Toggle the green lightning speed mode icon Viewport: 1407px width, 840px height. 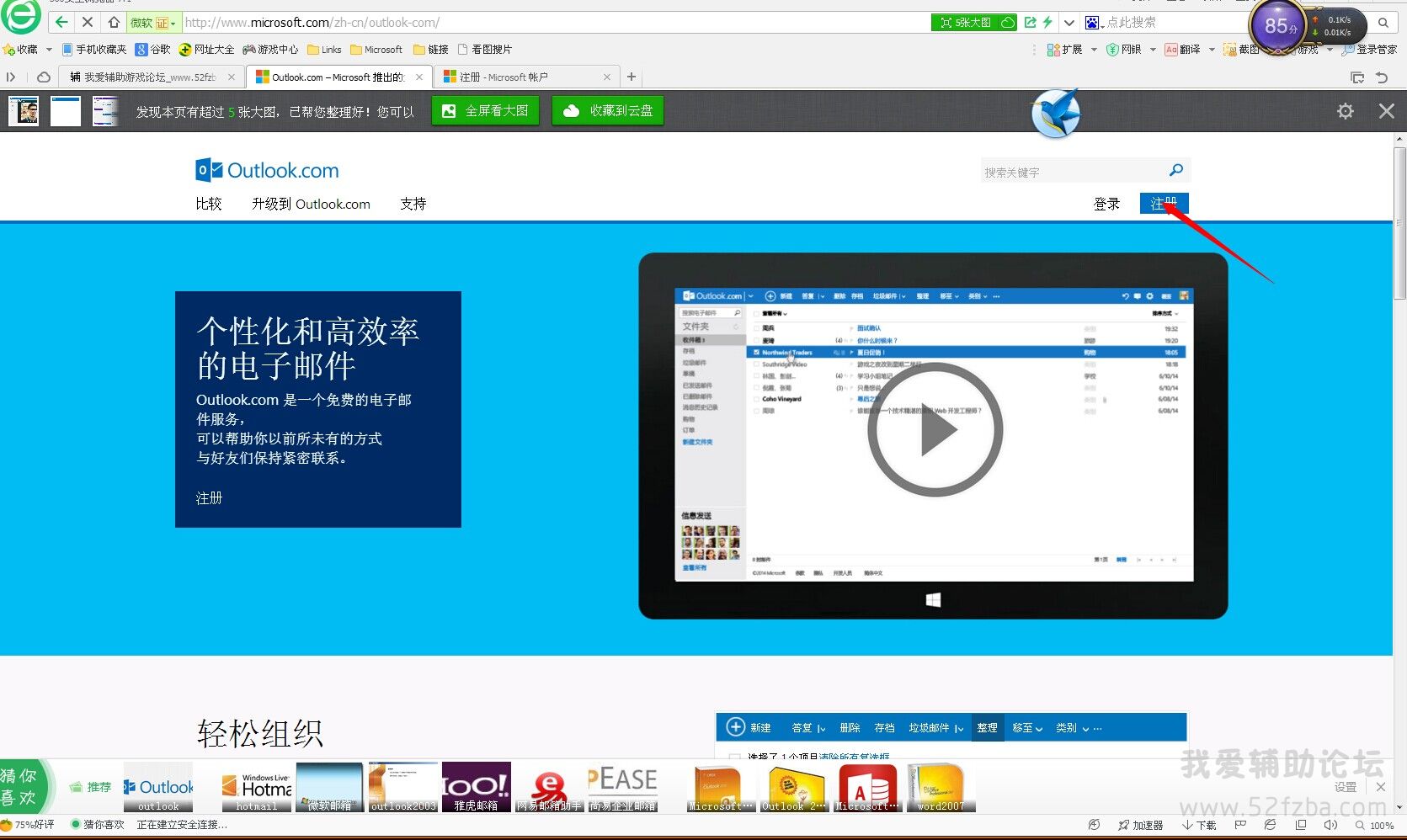1047,23
